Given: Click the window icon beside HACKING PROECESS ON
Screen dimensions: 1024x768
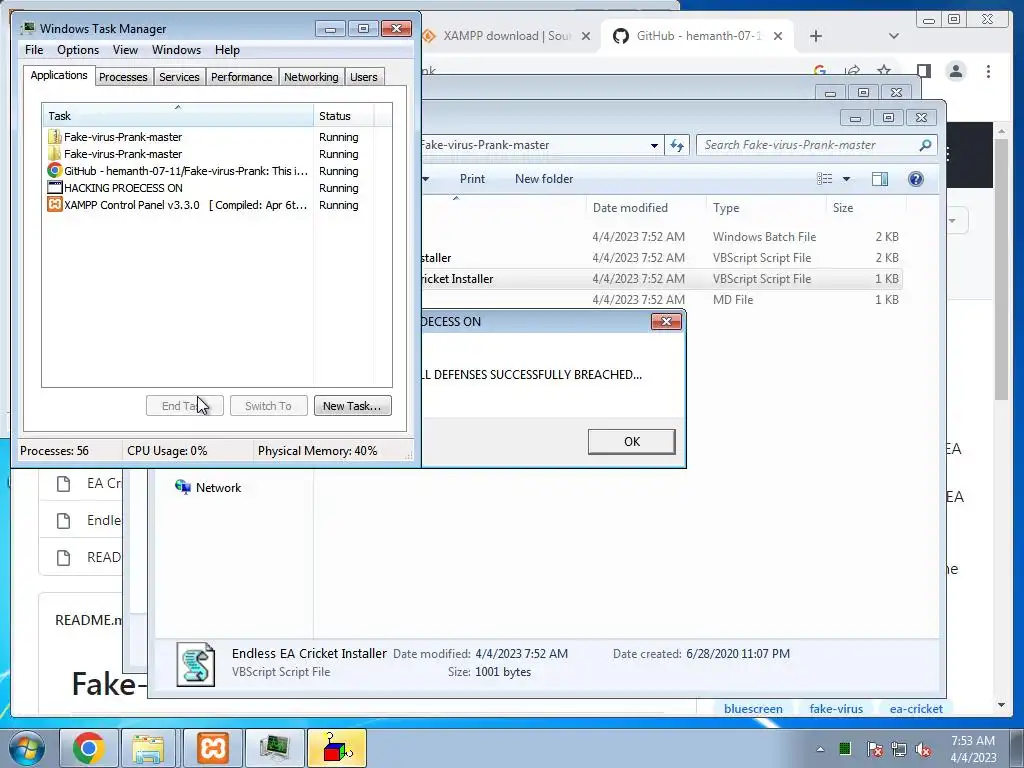Looking at the screenshot, I should point(55,188).
